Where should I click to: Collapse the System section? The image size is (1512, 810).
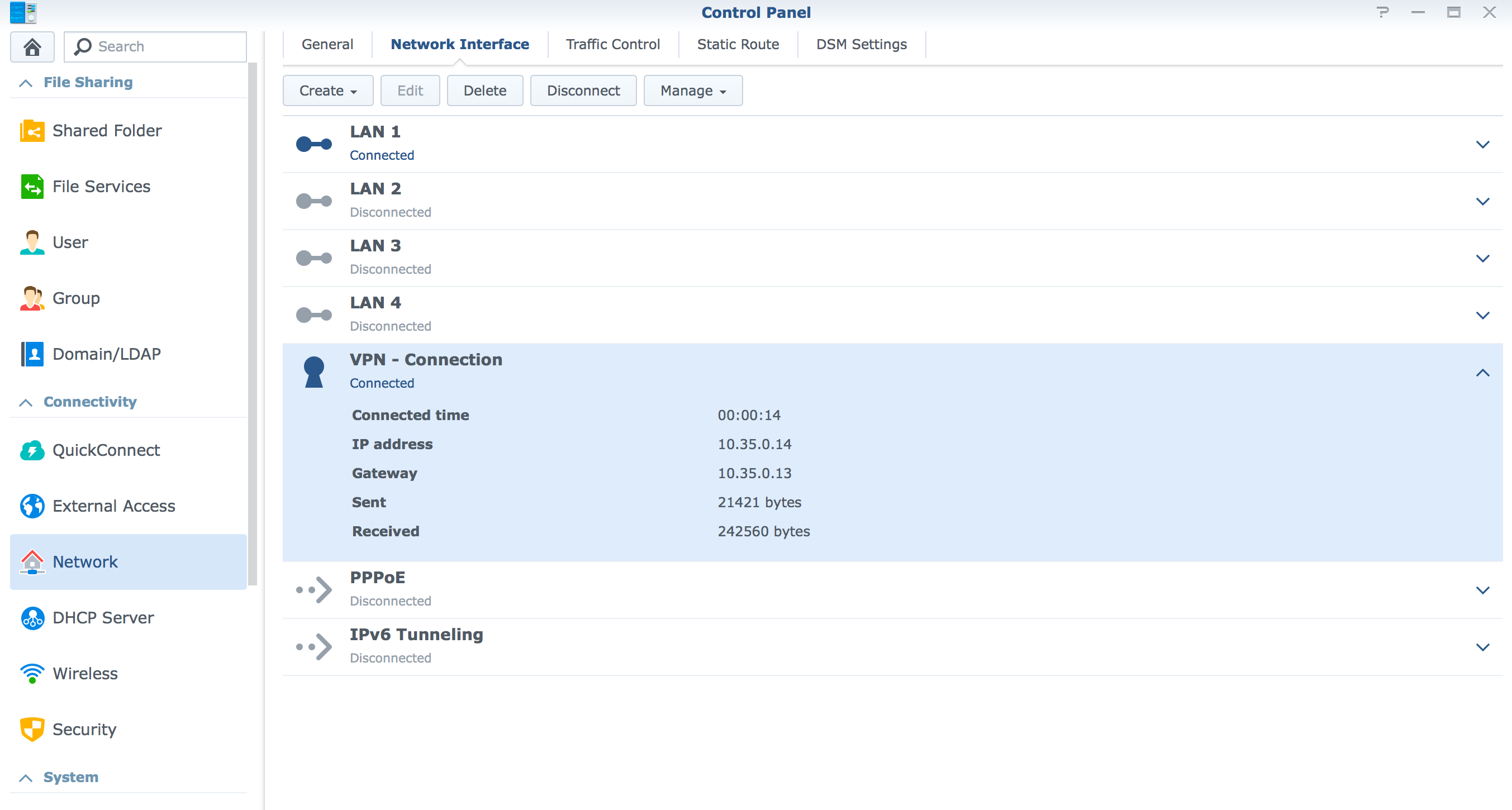coord(25,778)
